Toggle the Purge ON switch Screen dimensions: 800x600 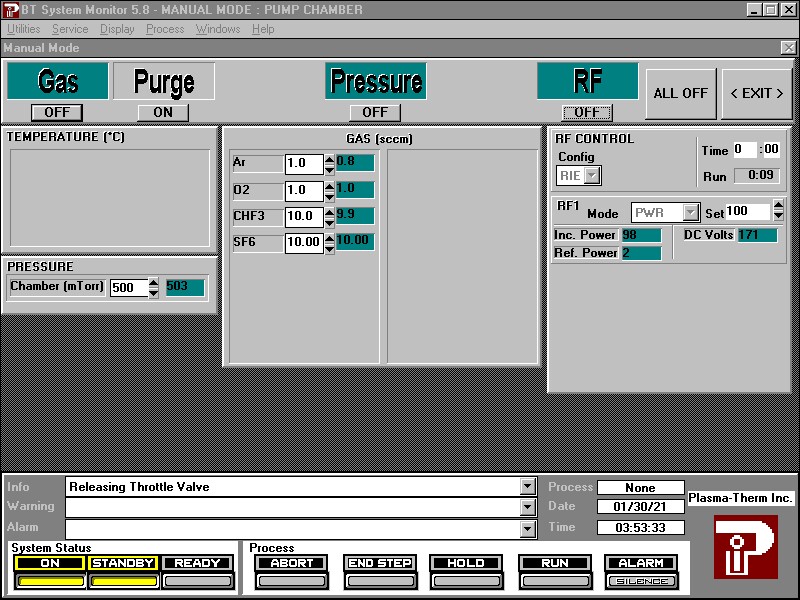click(163, 112)
